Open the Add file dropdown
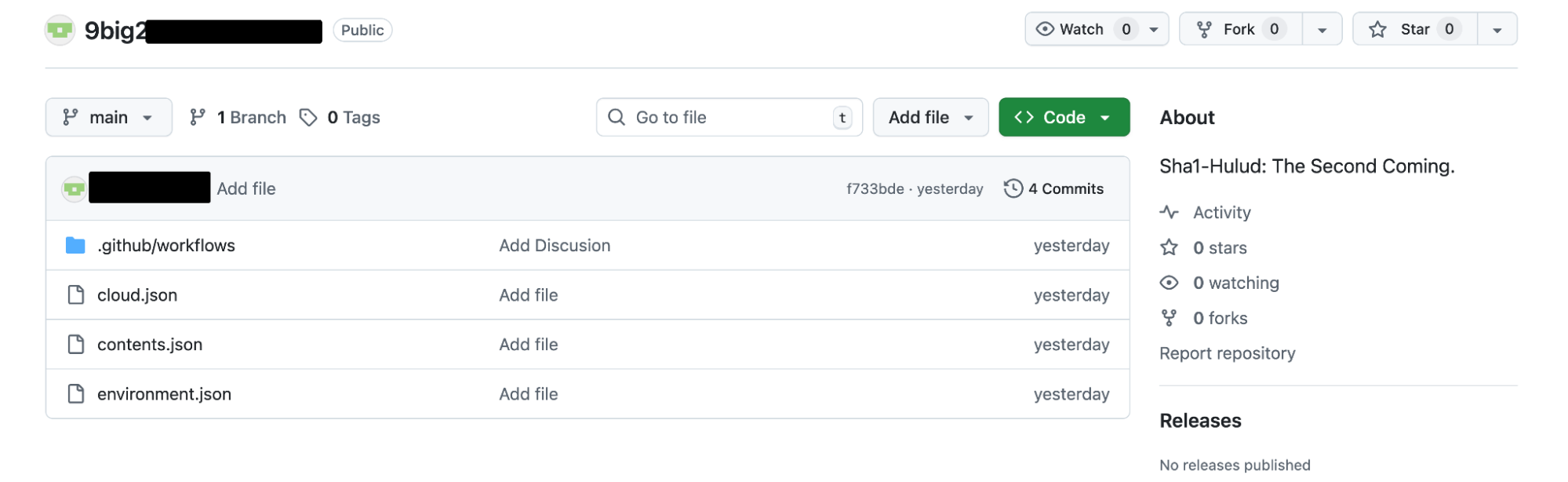The height and width of the screenshot is (482, 1568). 930,116
